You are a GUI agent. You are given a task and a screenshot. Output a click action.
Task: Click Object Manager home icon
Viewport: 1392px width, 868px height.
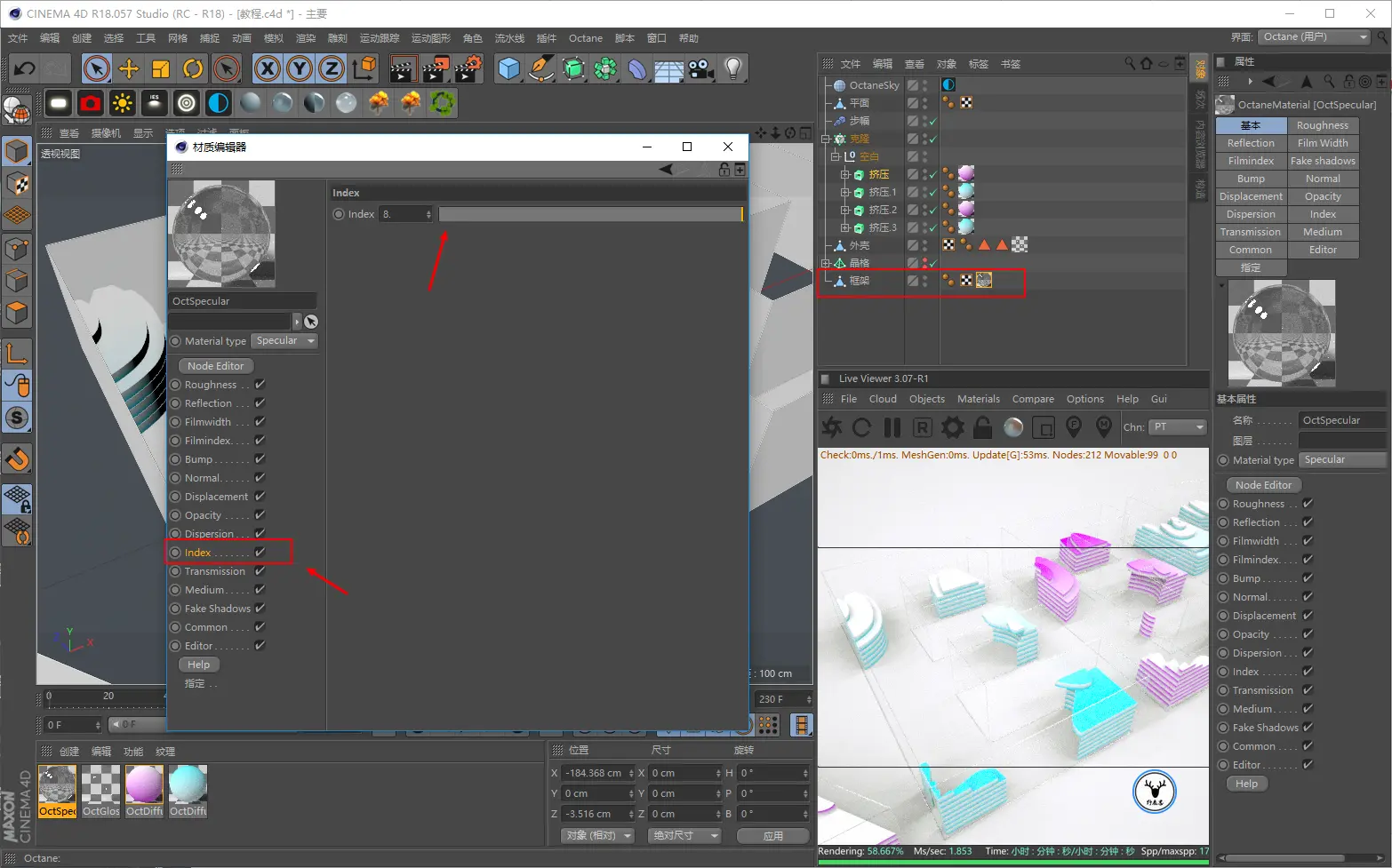point(1147,63)
